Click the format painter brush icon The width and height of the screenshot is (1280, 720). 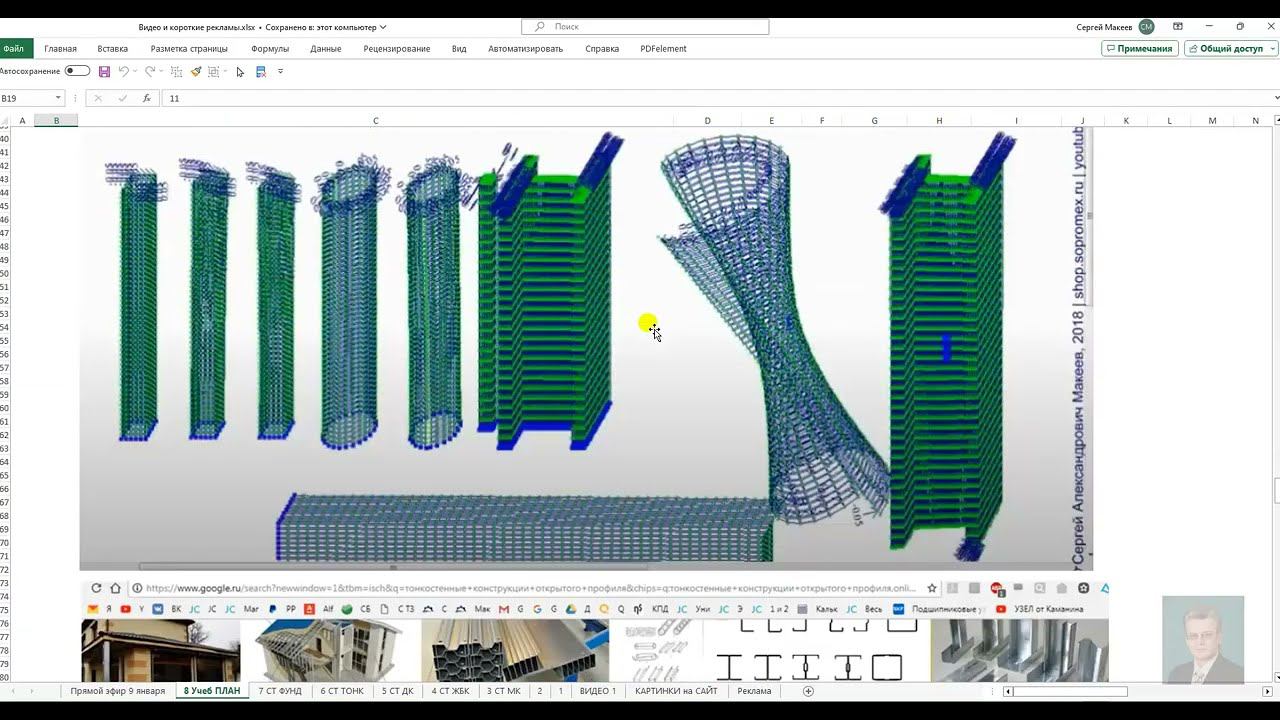[x=196, y=72]
